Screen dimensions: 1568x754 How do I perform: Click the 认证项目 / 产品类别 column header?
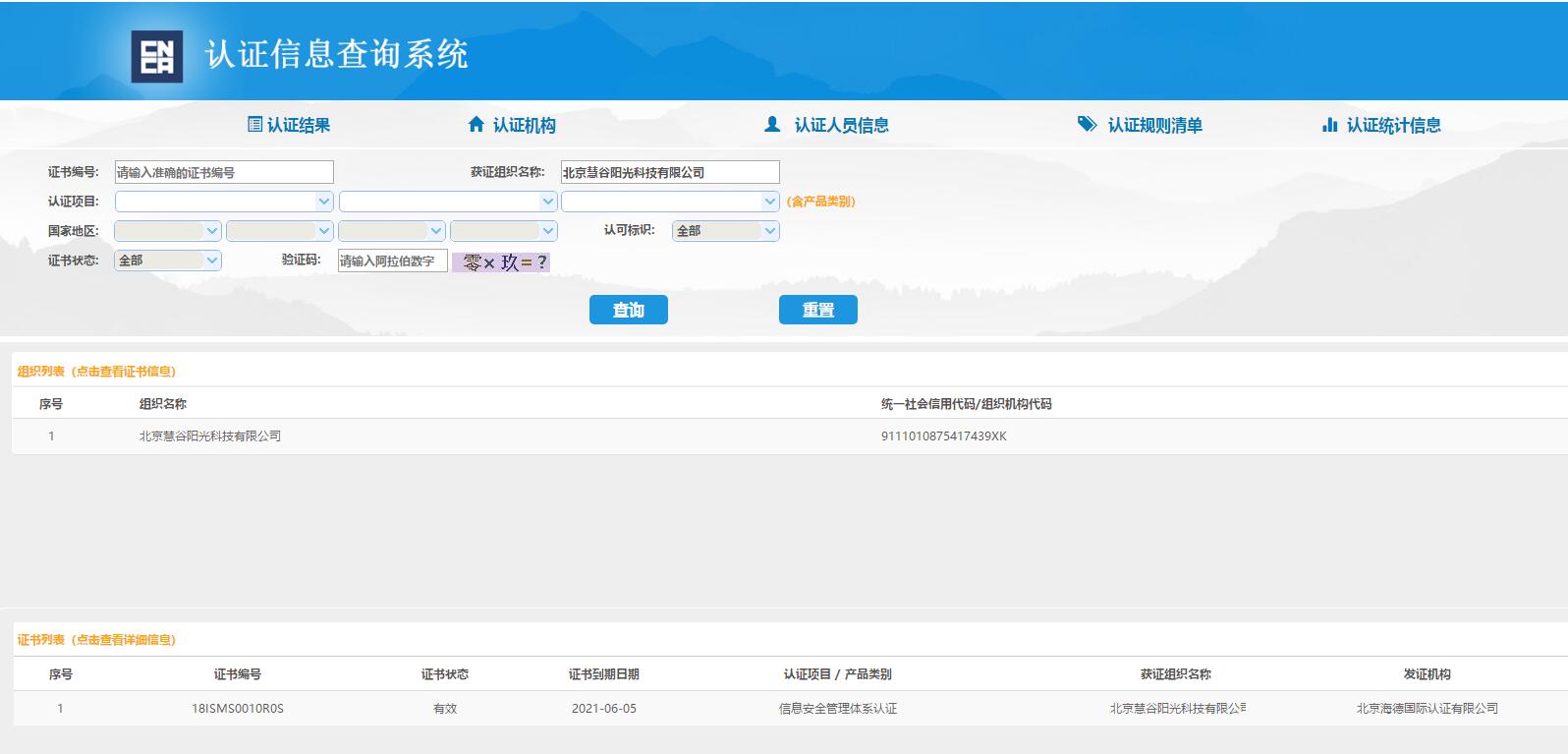coord(838,674)
